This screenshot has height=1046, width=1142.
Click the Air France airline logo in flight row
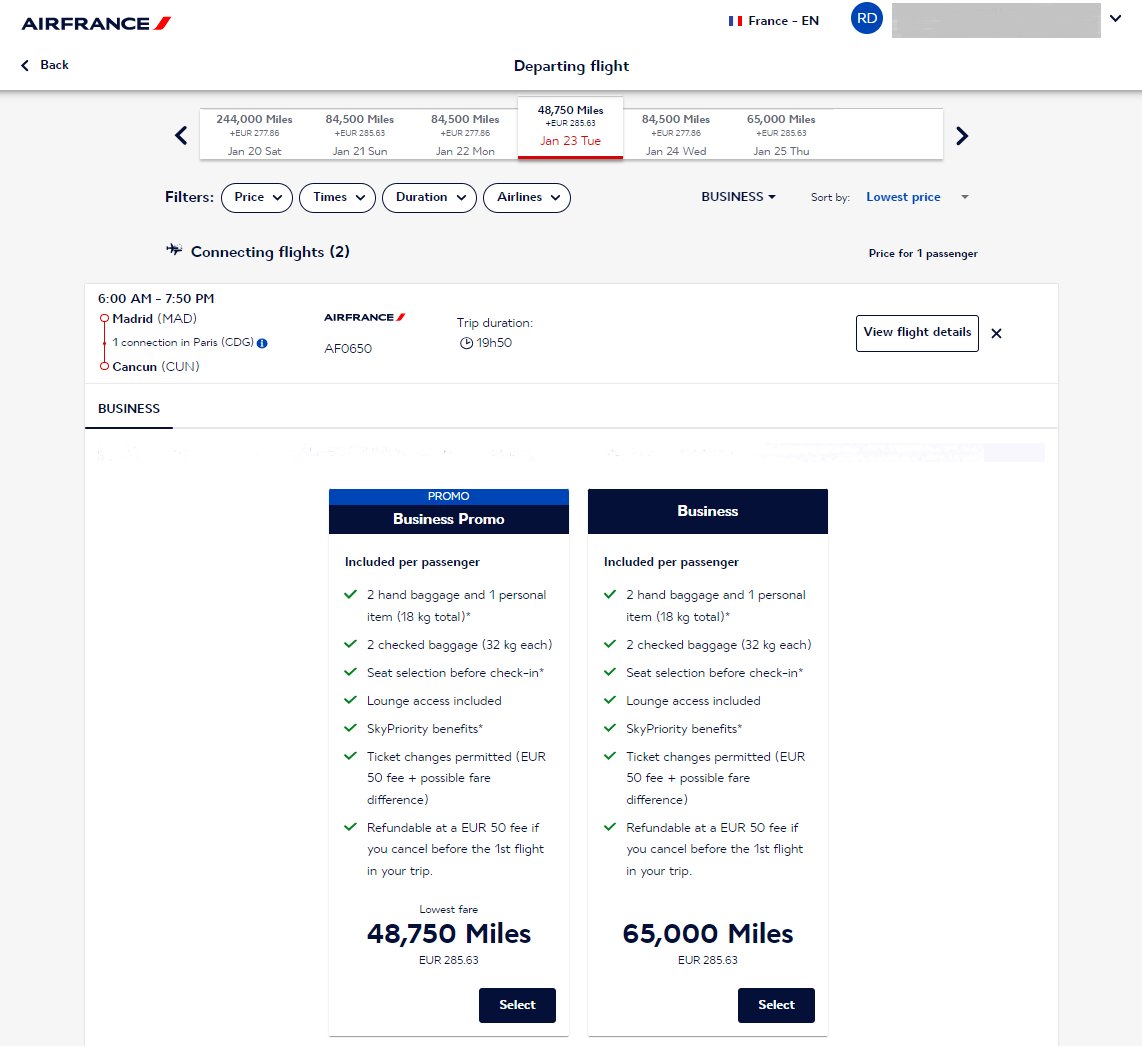coord(365,318)
